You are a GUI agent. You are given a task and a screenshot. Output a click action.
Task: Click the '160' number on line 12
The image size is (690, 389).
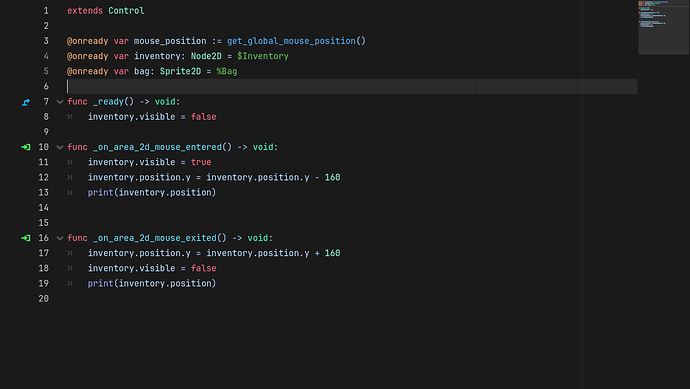[332, 177]
